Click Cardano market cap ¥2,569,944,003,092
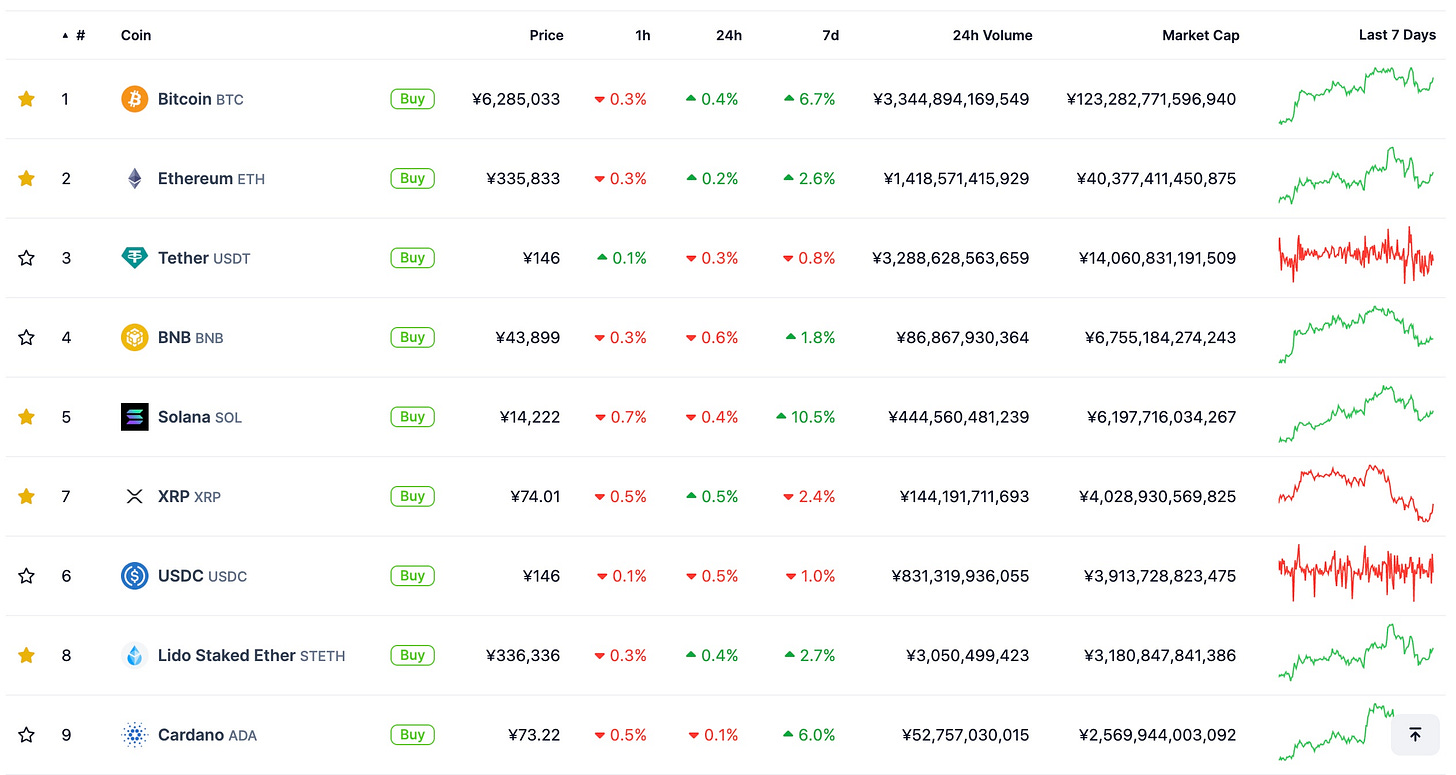Screen dimensions: 1456x775 pos(1157,735)
